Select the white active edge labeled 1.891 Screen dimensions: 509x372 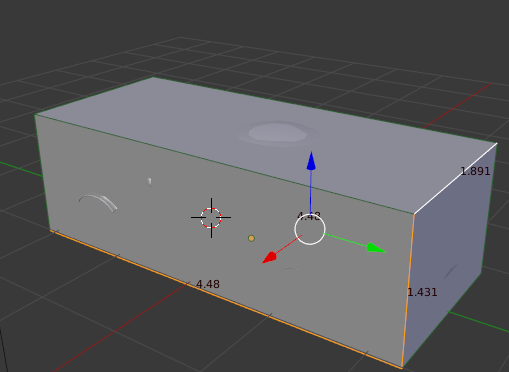click(455, 179)
